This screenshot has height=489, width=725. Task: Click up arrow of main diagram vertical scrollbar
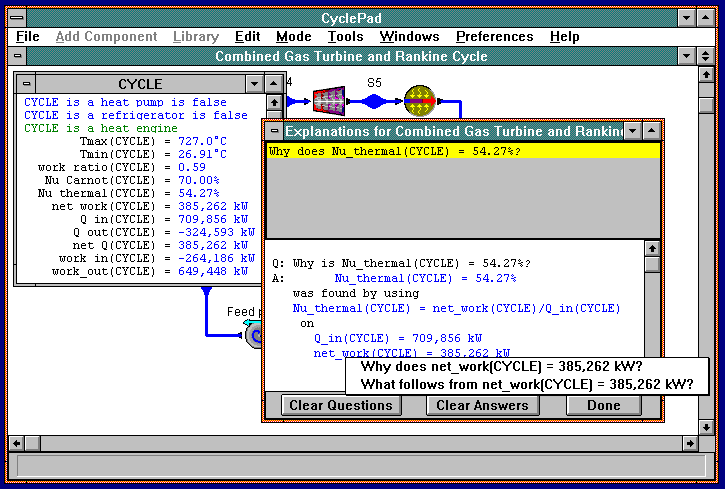[x=706, y=74]
